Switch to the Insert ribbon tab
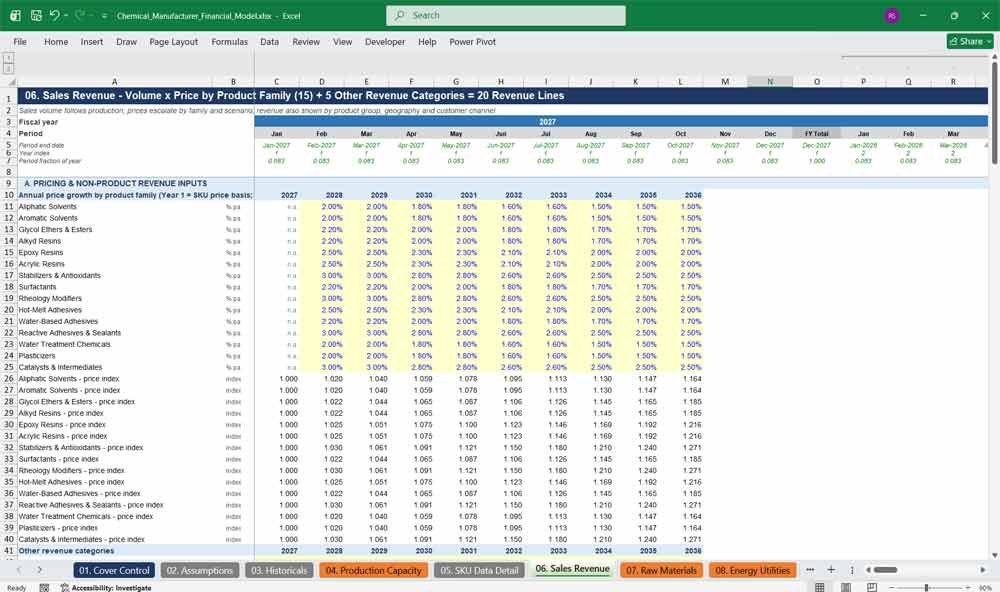 [92, 41]
